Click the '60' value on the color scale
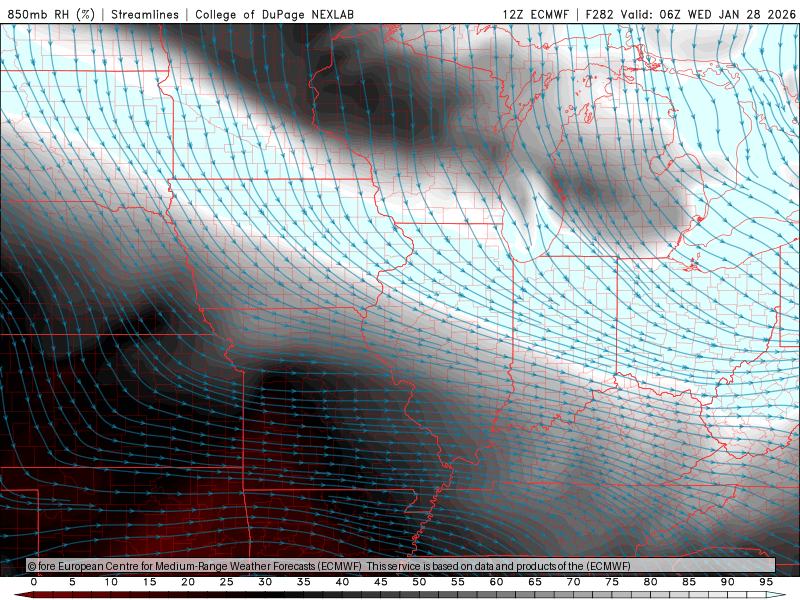This screenshot has width=800, height=600. (x=496, y=582)
